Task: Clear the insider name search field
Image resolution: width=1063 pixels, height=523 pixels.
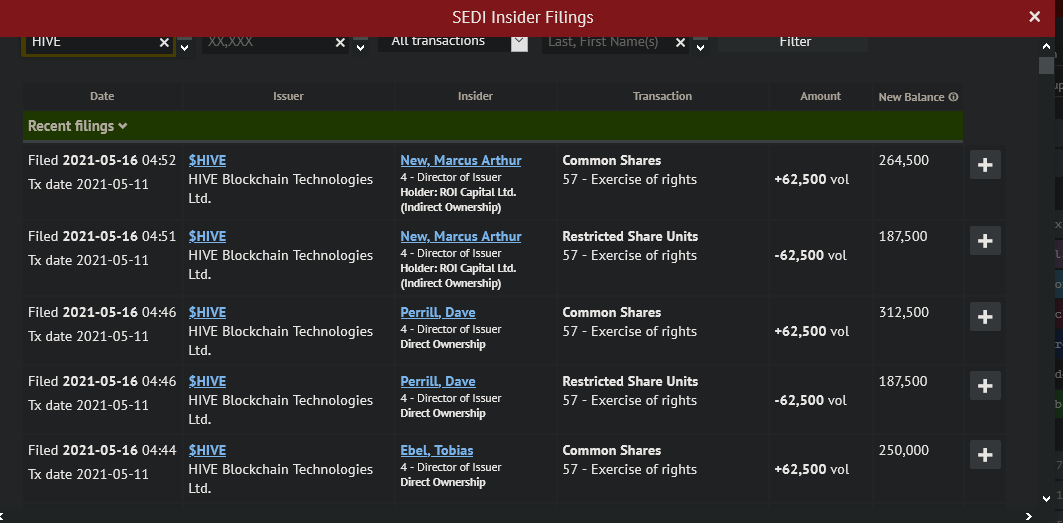Action: [x=680, y=43]
